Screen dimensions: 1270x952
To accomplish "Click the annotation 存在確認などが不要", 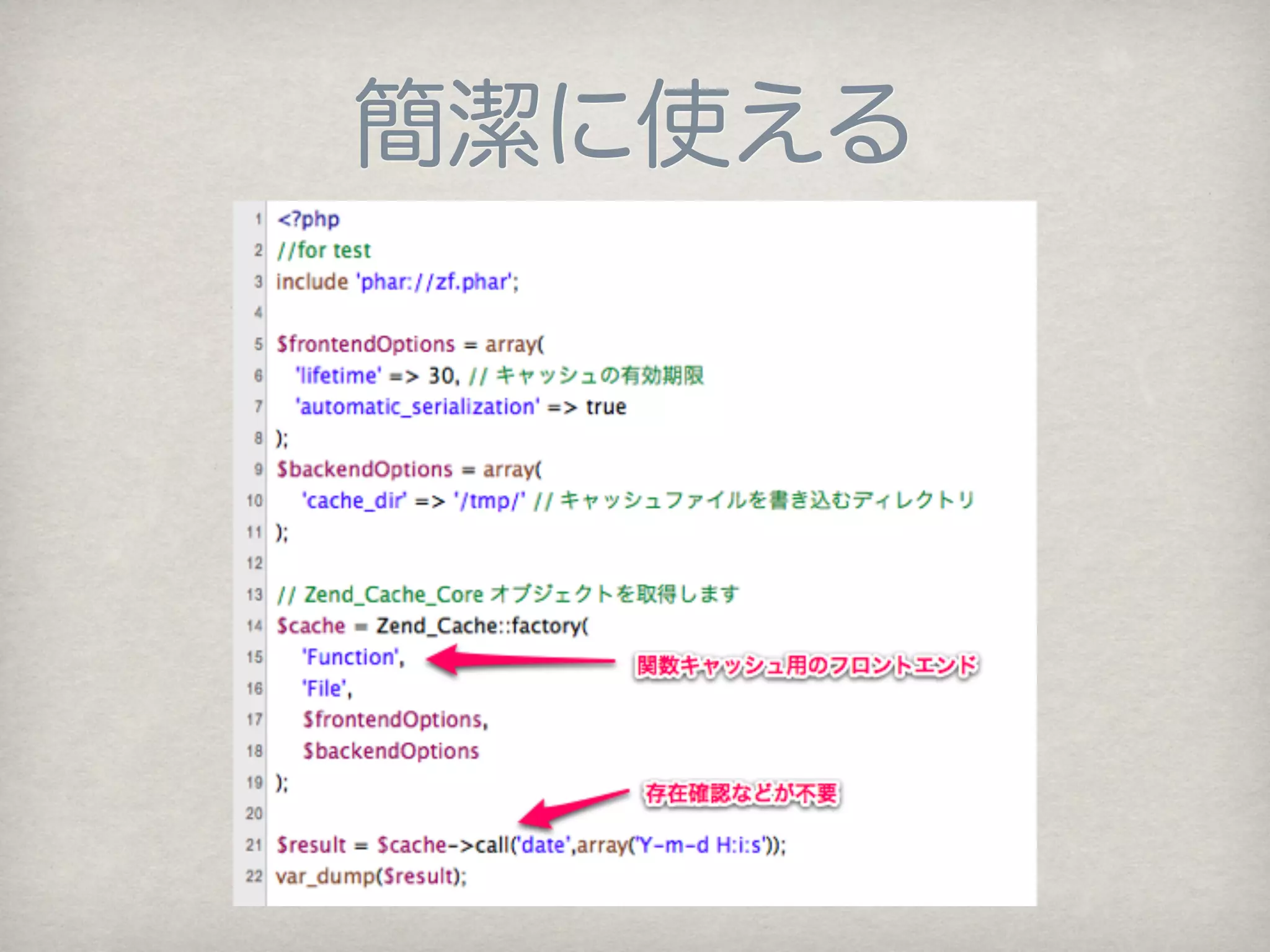I will pos(741,793).
